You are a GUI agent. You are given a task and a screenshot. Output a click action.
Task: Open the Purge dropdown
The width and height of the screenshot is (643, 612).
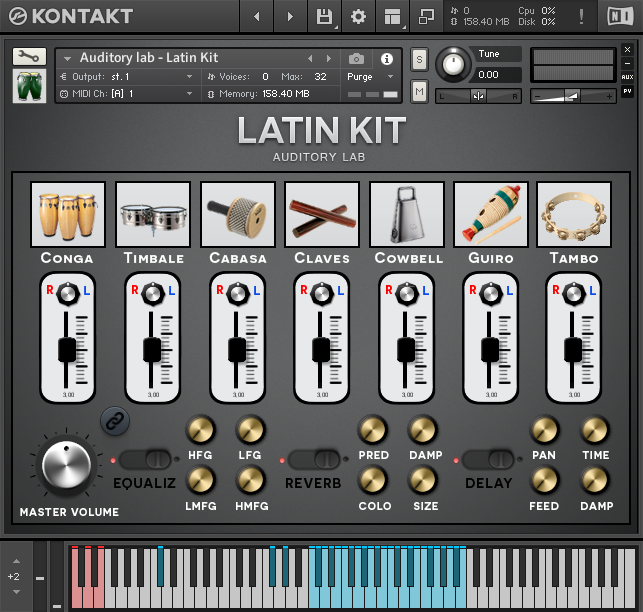370,77
